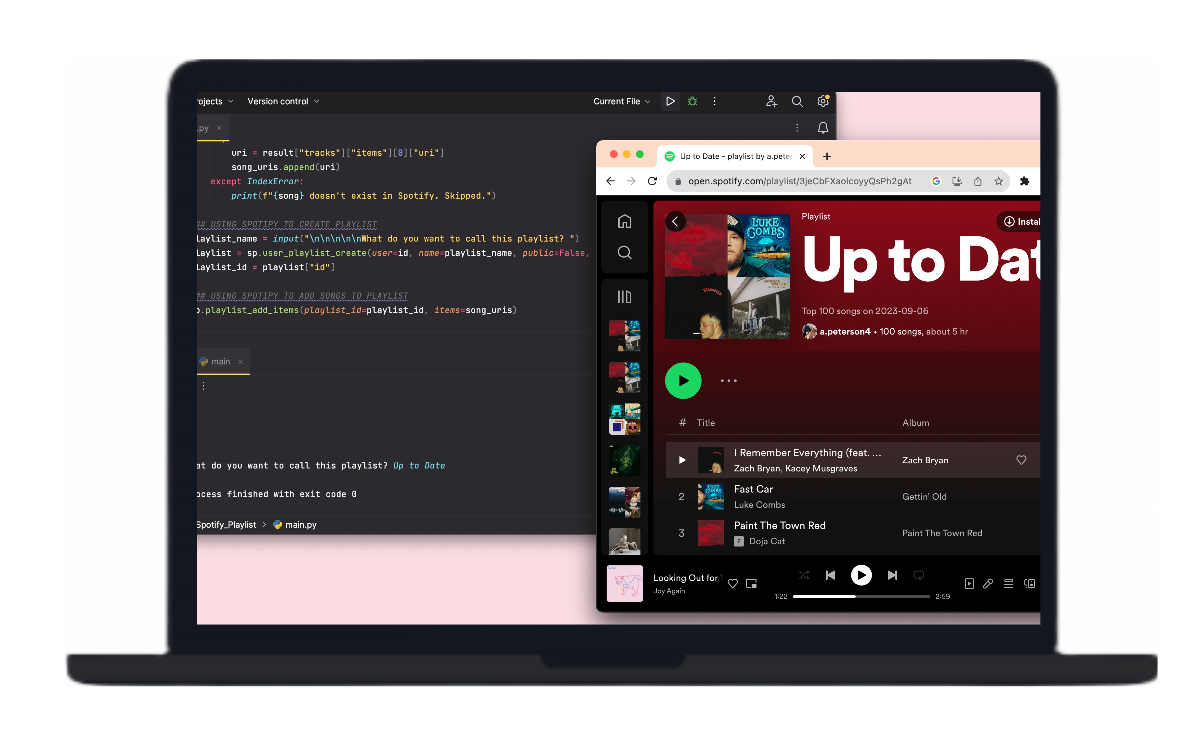The width and height of the screenshot is (1200, 748).
Task: Click the now playing album art thumbnail
Action: (625, 584)
